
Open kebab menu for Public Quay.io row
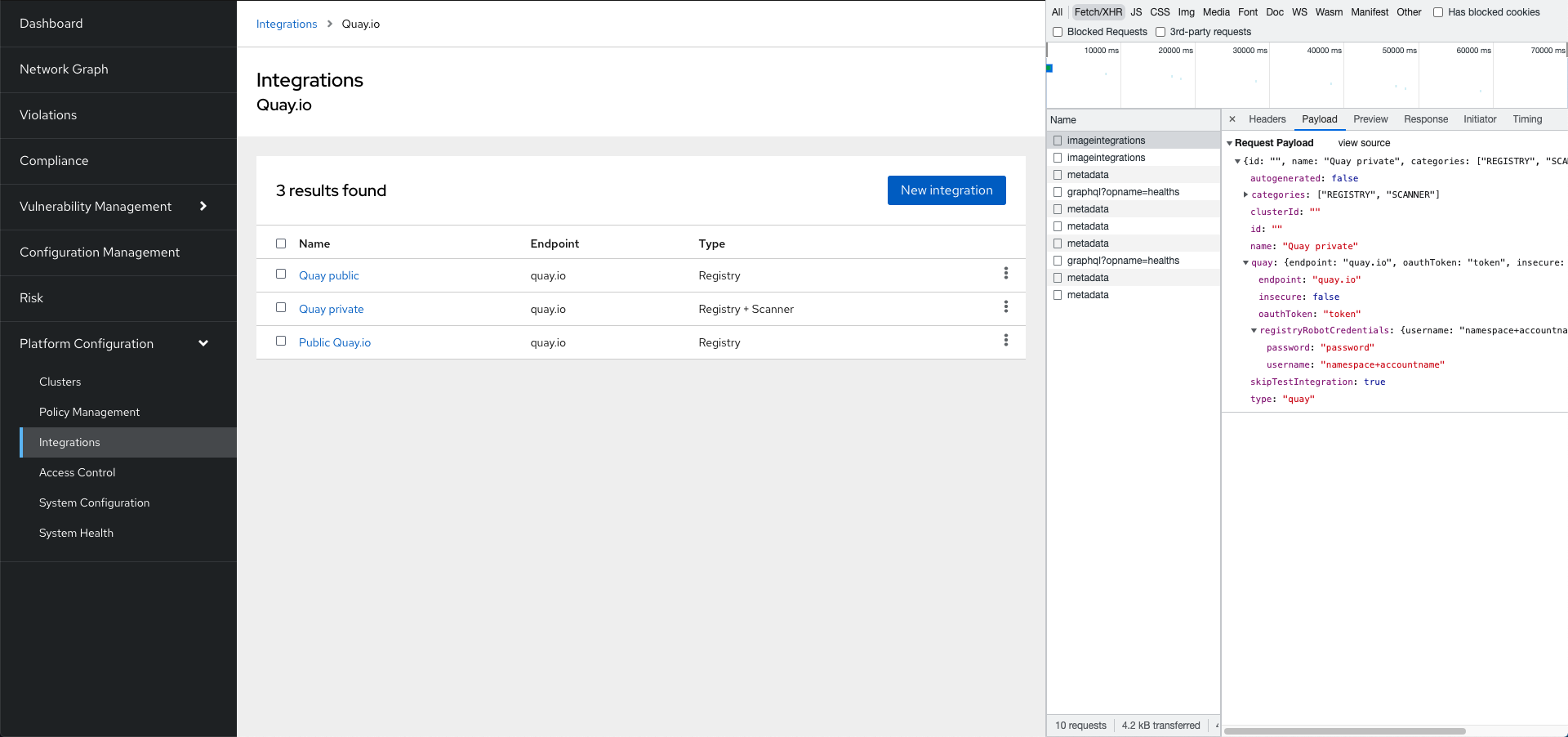1005,341
